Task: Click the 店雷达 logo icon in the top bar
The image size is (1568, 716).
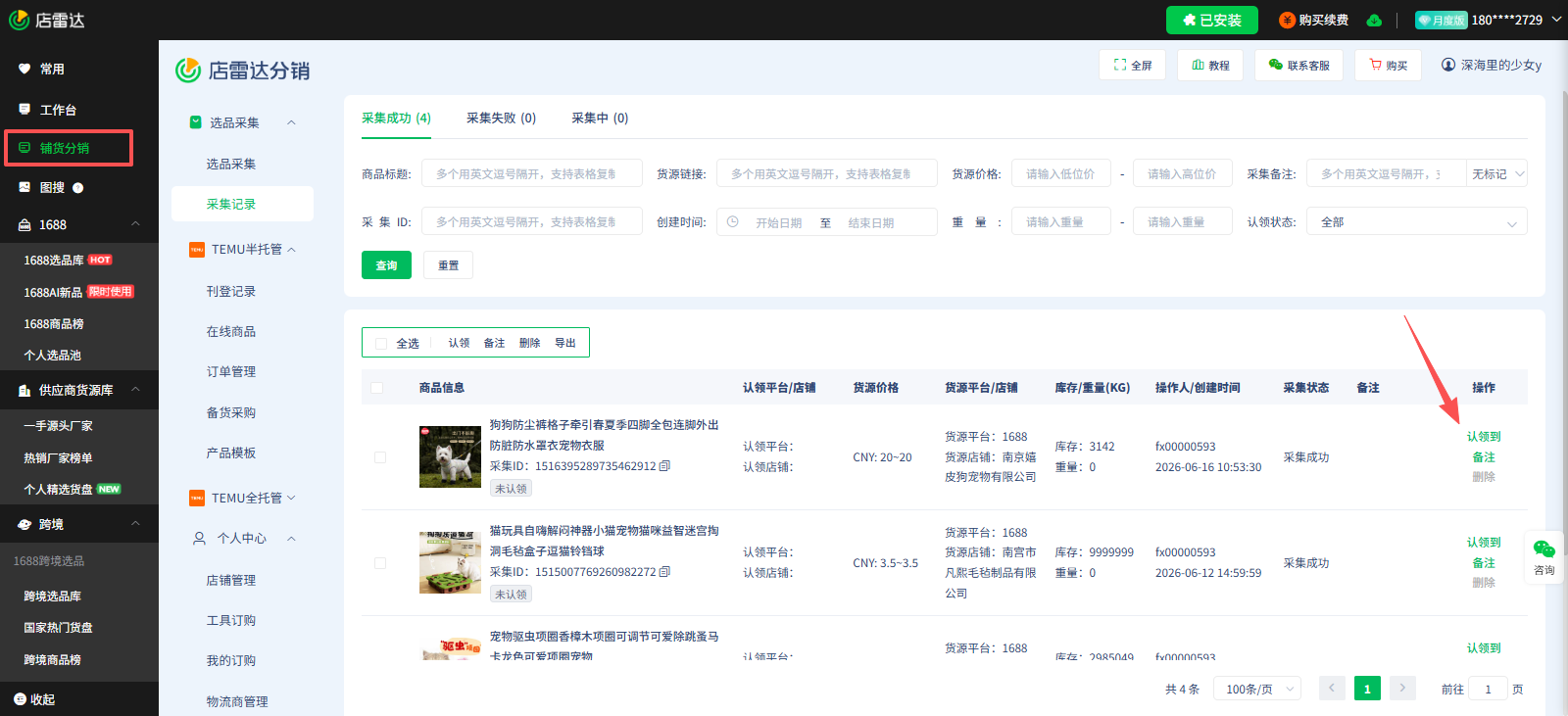Action: coord(19,20)
